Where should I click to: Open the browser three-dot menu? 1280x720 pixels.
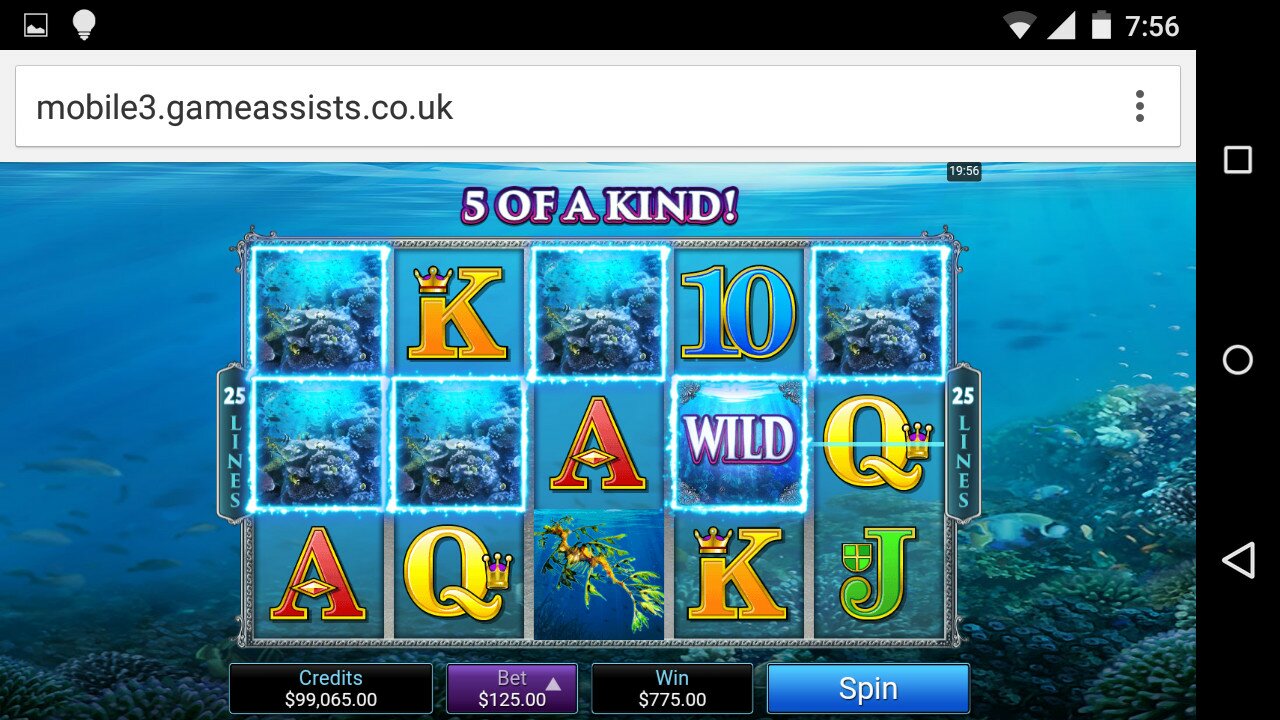(1139, 106)
